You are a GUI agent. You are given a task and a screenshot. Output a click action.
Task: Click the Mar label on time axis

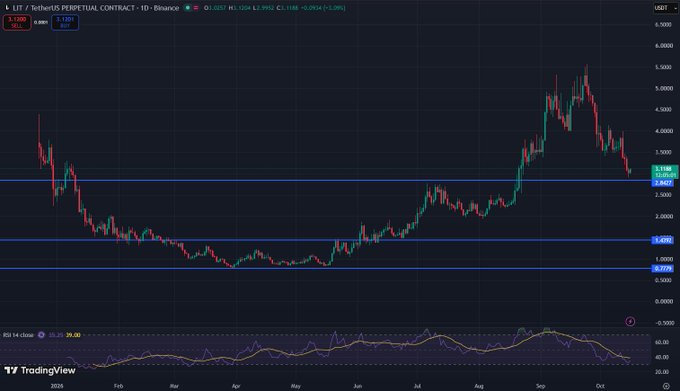[174, 386]
